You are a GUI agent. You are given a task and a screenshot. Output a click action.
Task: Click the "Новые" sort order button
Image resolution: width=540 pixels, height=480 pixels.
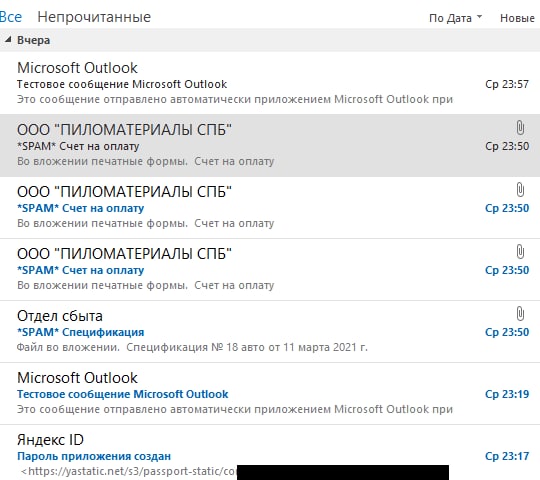517,18
